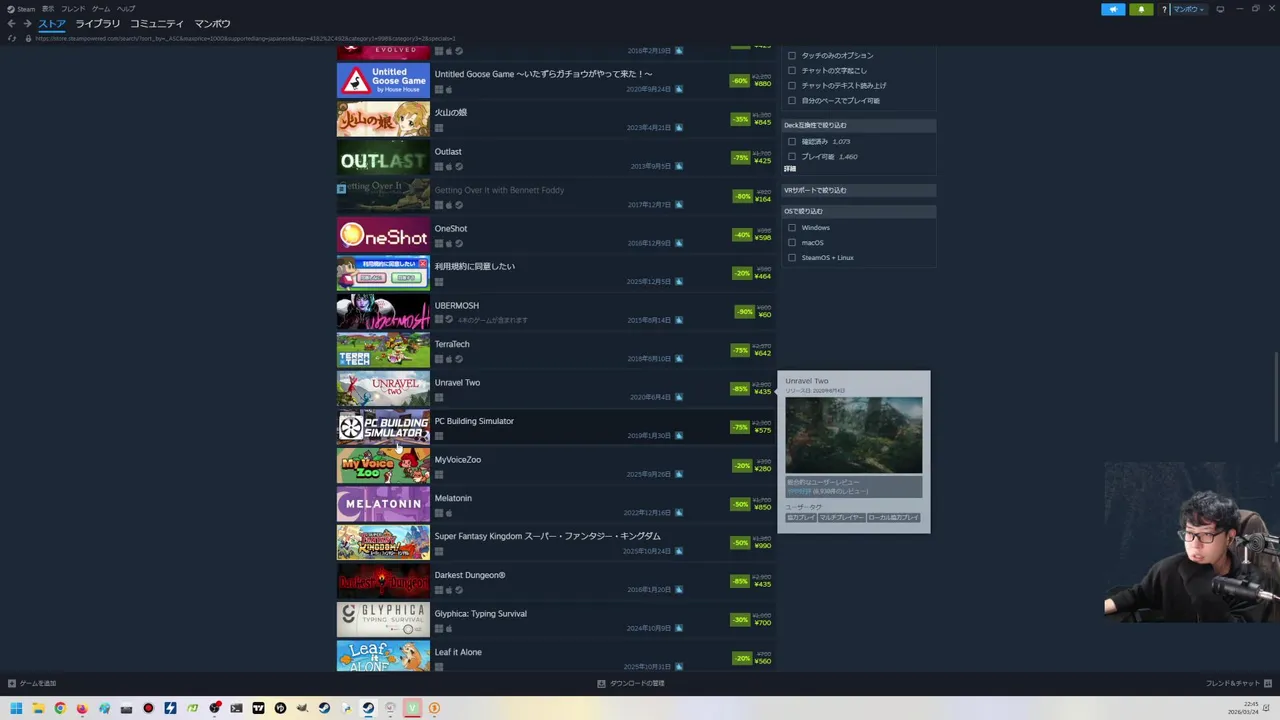Screen dimensions: 1280x720
Task: Open Glyphica: Typing Survival listing
Action: [x=555, y=619]
